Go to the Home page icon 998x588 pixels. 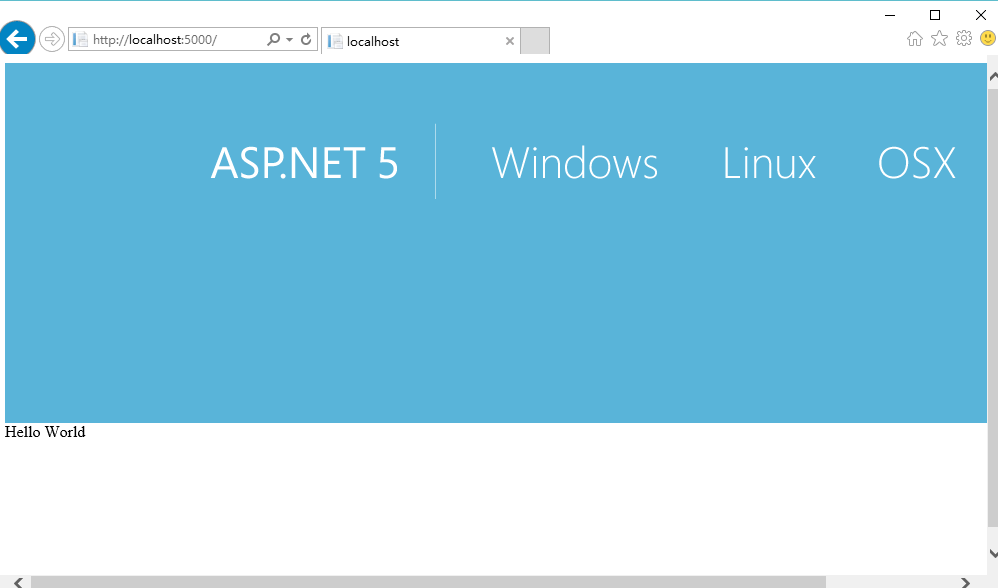915,39
